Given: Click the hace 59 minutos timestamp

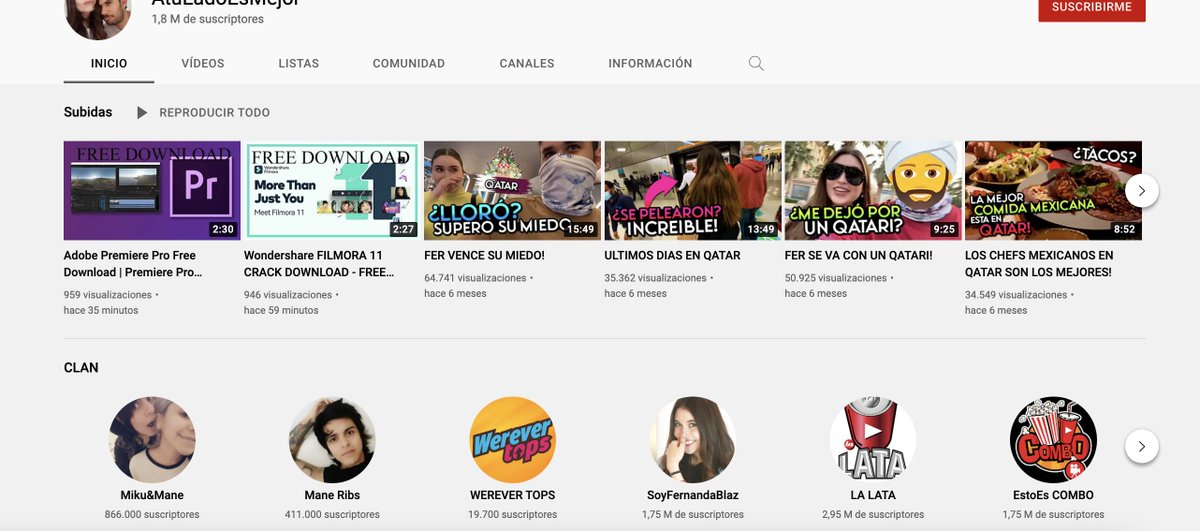Looking at the screenshot, I should pyautogui.click(x=281, y=310).
